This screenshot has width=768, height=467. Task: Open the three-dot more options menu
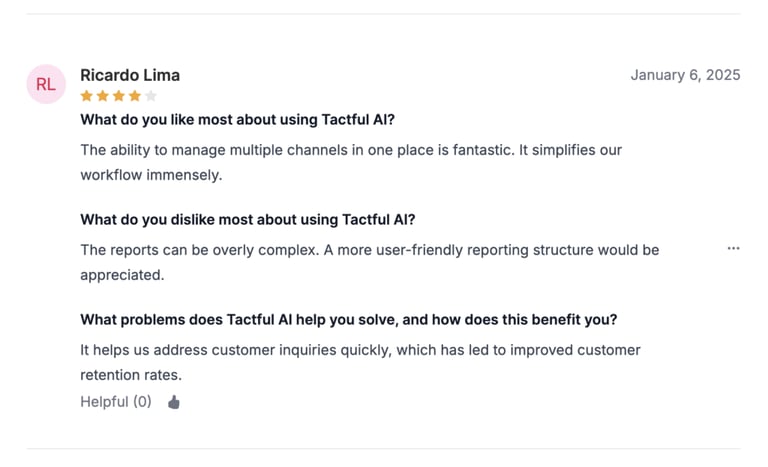pyautogui.click(x=733, y=248)
